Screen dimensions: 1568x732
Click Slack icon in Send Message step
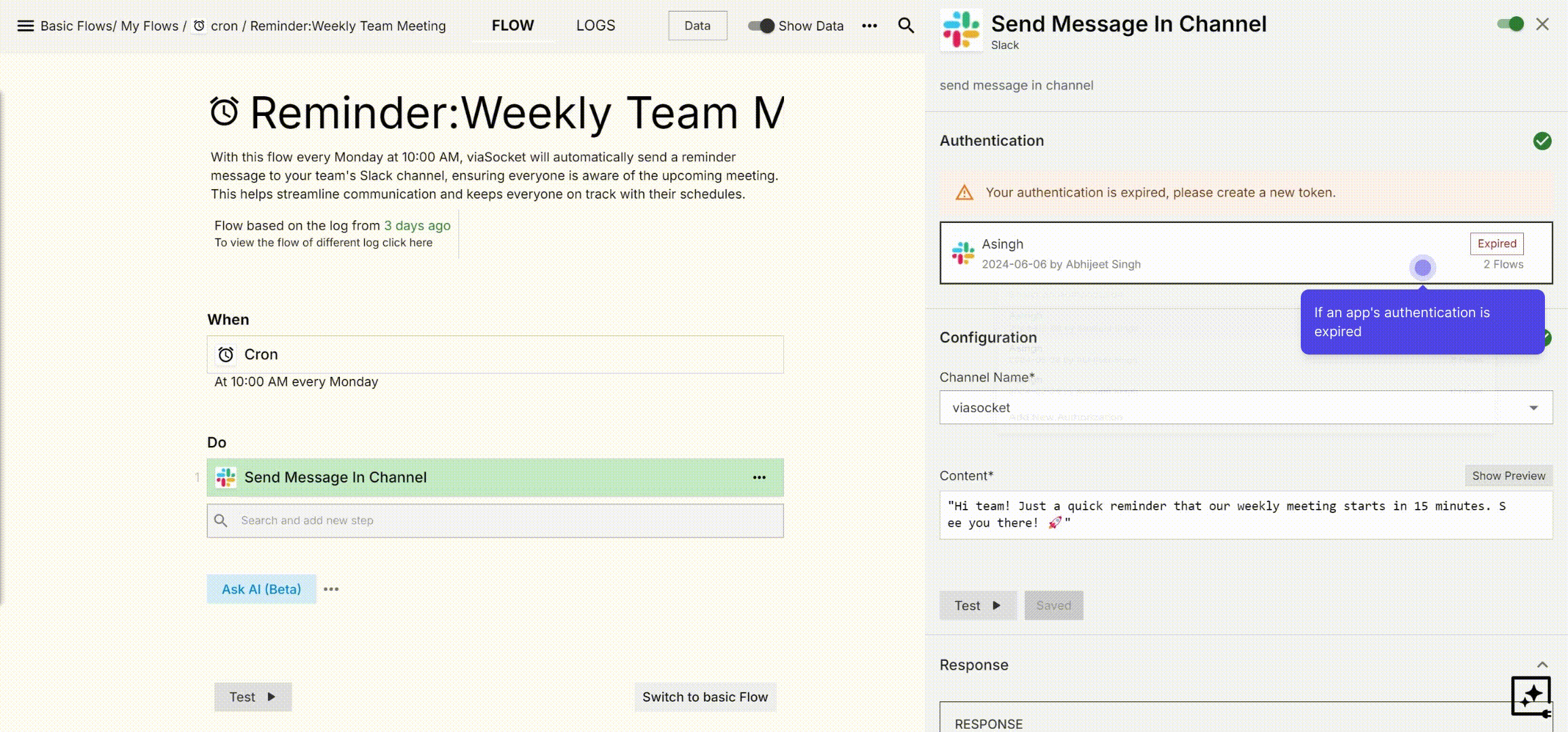pos(226,477)
